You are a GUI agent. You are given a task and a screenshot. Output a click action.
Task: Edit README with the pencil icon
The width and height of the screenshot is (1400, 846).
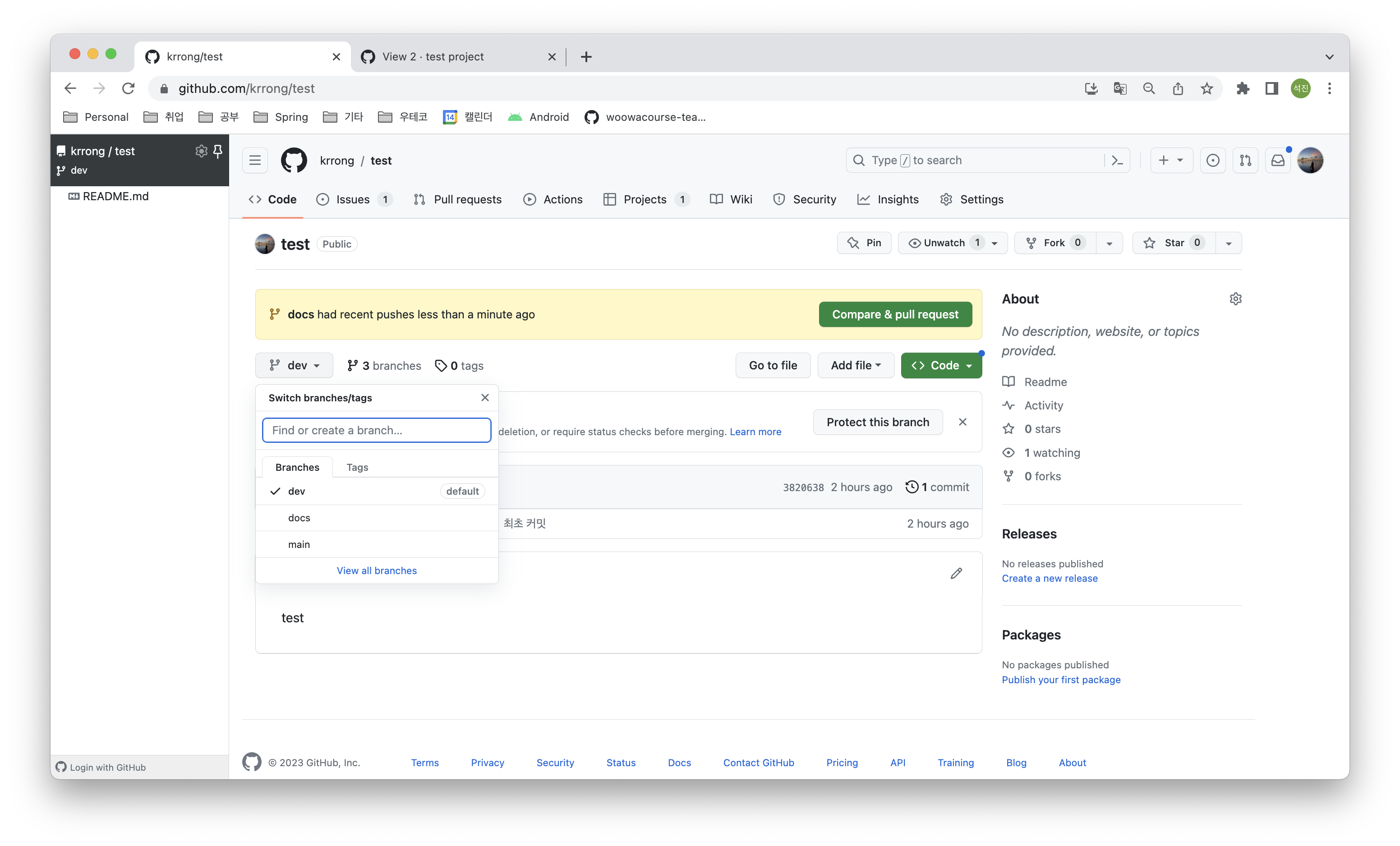point(956,573)
